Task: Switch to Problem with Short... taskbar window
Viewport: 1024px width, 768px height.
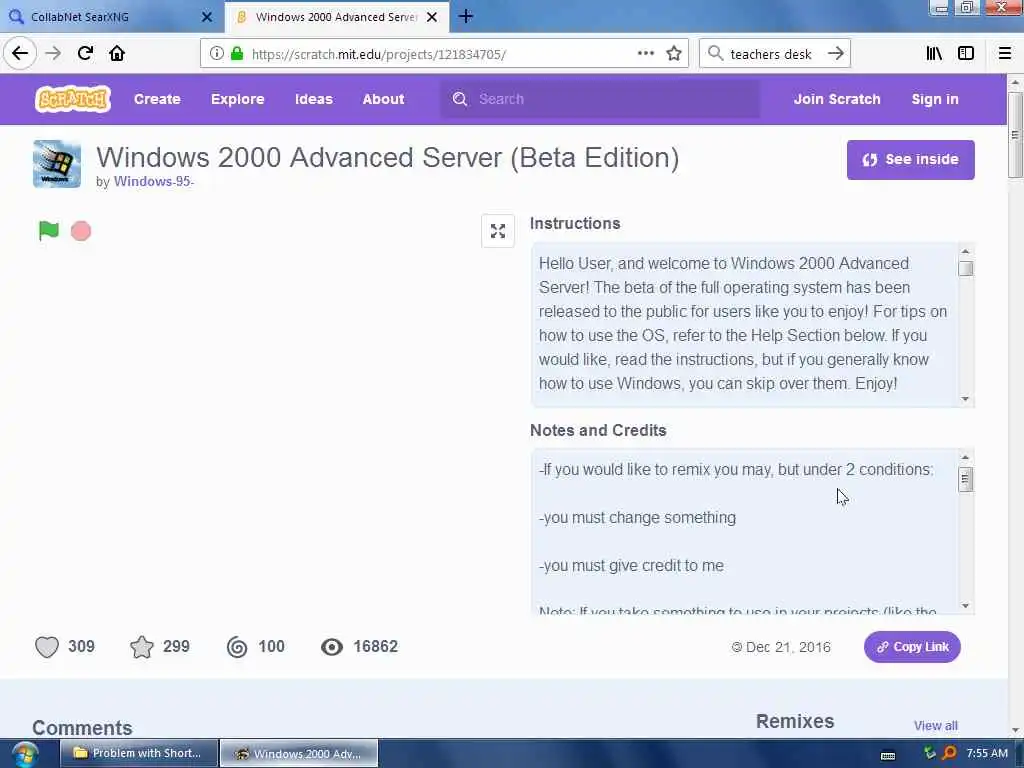Action: [139, 754]
